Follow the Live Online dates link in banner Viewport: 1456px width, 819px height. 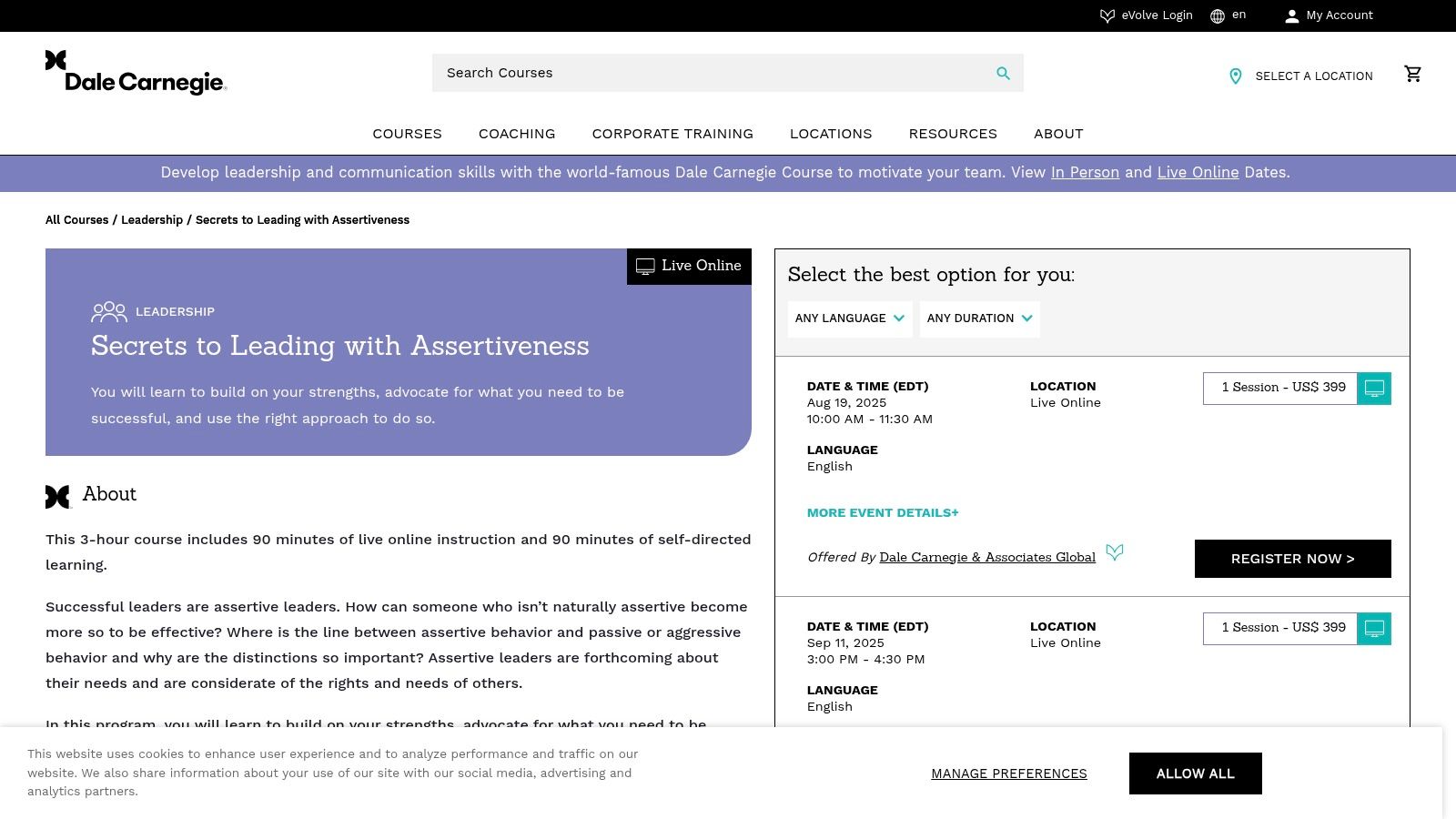1198,173
